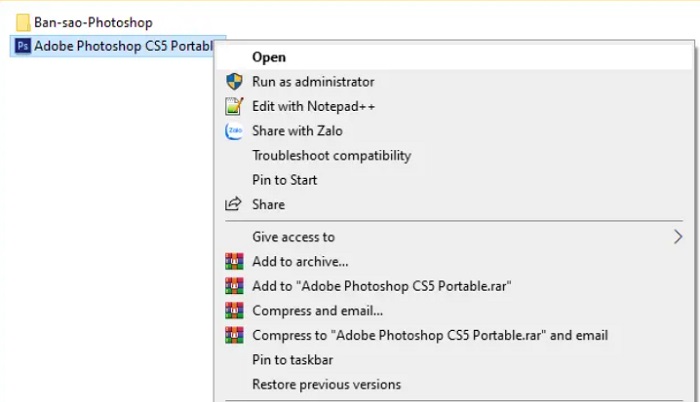Select the Ban-sao-Photoshop folder name
Screen dimensions: 700x402
[93, 22]
